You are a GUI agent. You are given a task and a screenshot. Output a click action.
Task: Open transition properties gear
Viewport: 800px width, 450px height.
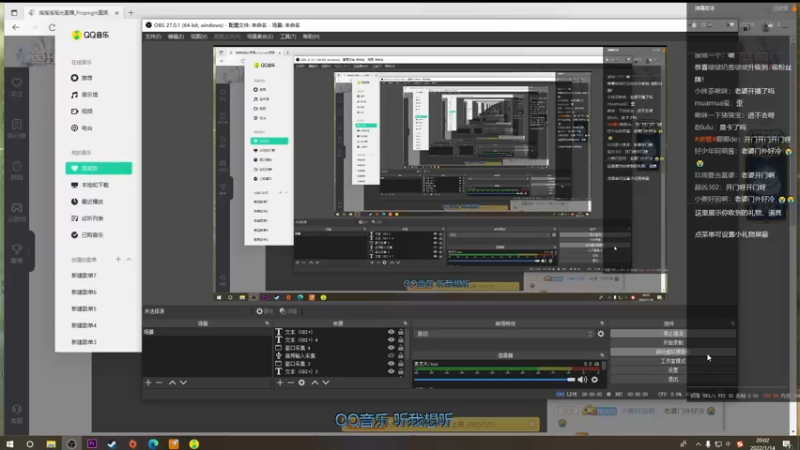[601, 334]
